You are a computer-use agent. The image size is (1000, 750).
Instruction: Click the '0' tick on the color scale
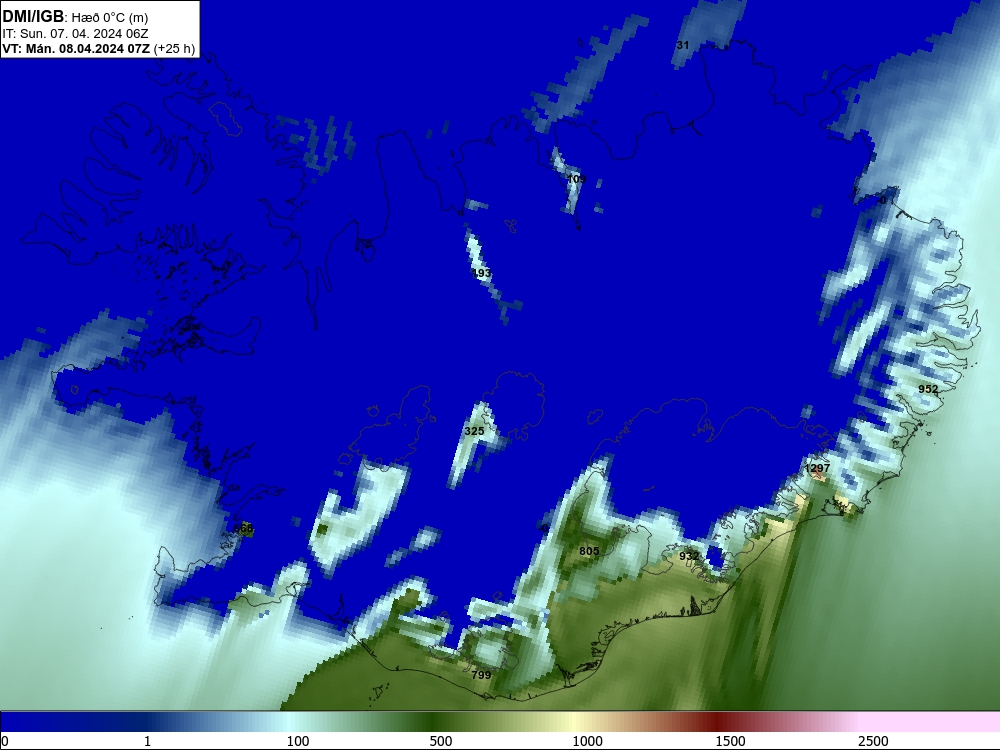(5, 741)
